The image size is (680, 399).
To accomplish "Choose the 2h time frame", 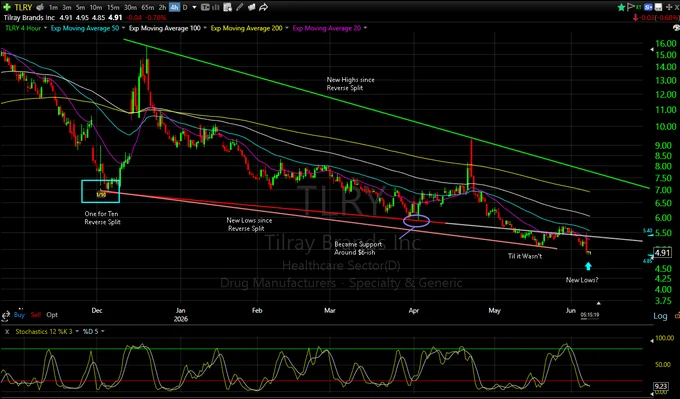I will (x=162, y=7).
